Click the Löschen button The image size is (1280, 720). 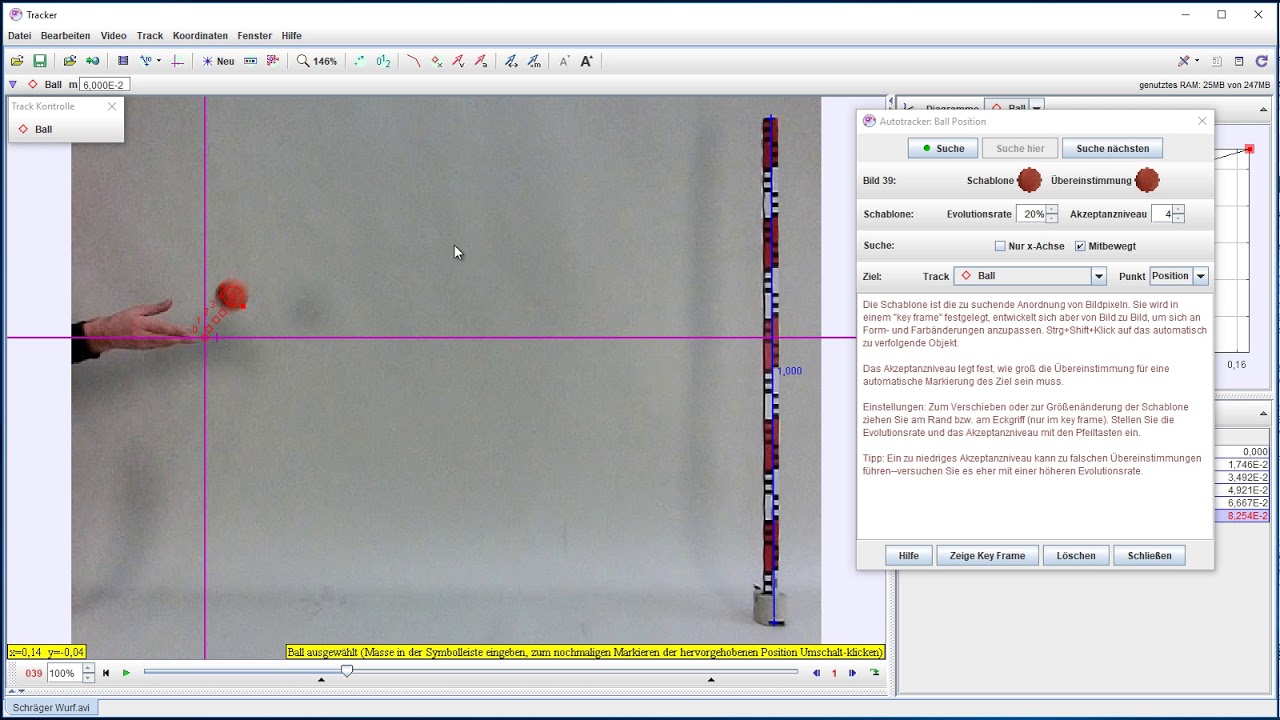coord(1076,556)
